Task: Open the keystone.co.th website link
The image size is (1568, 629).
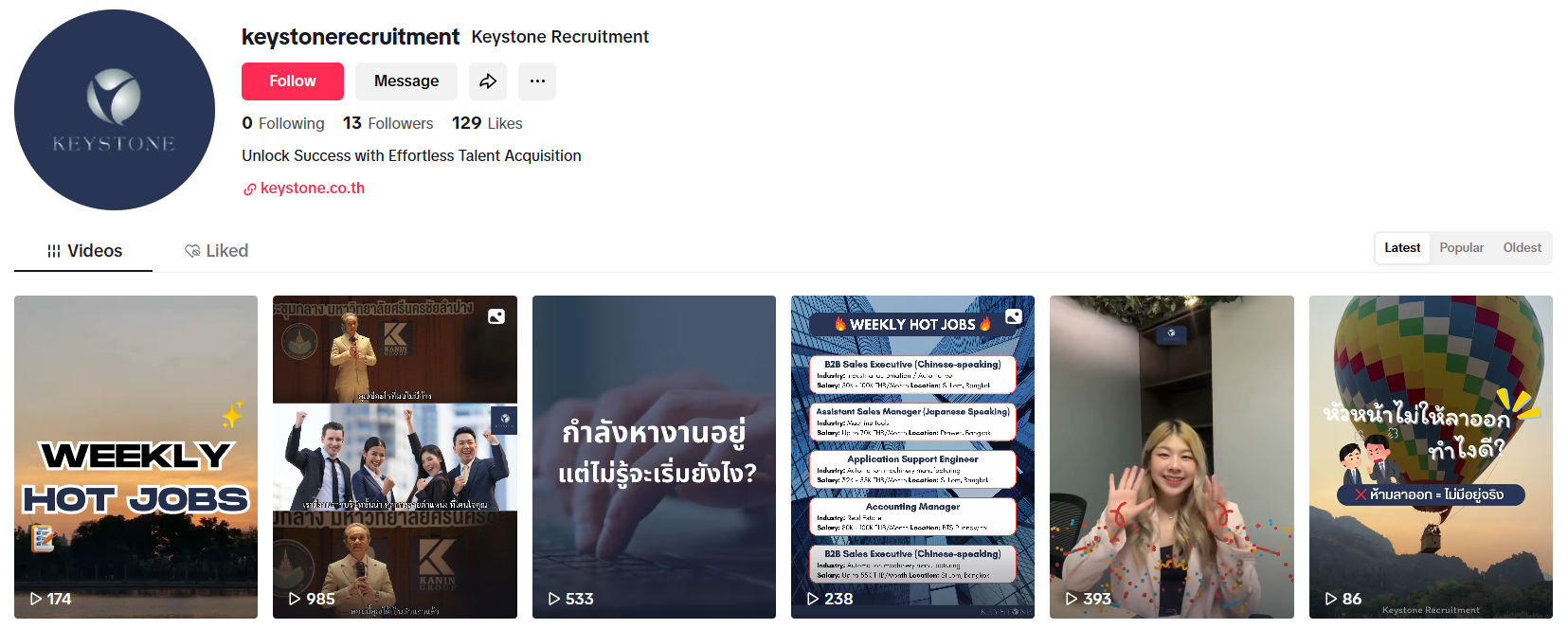Action: (313, 188)
